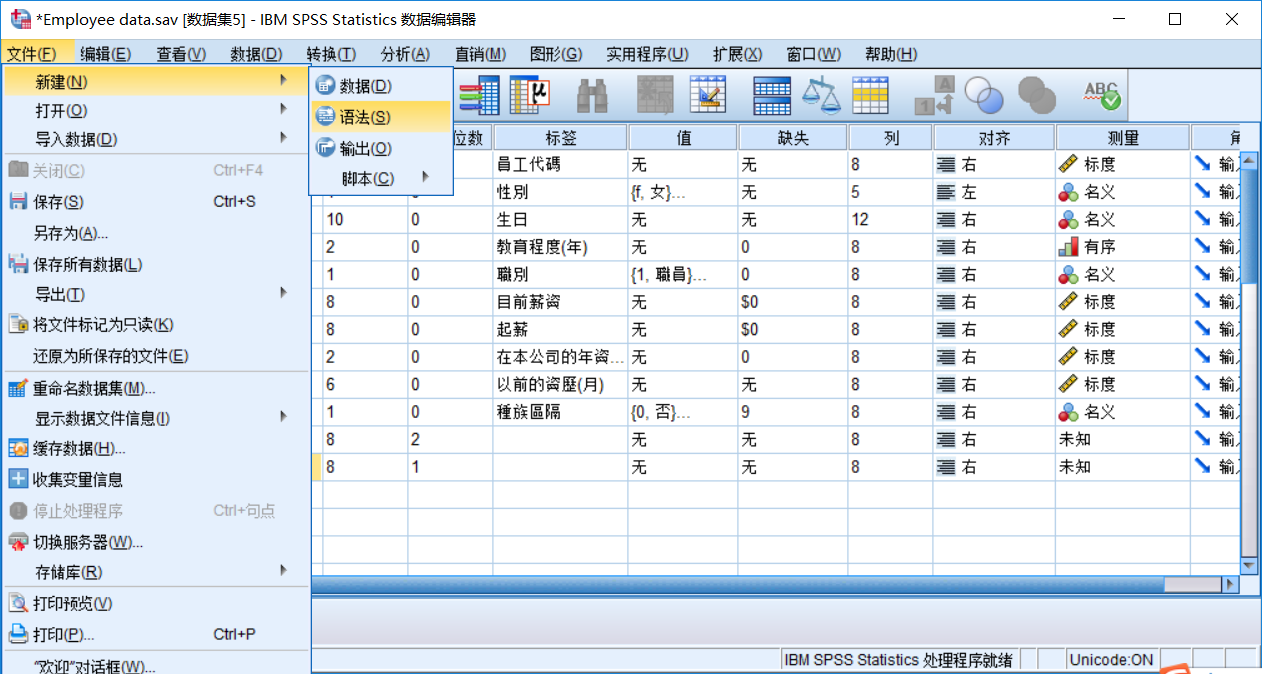The width and height of the screenshot is (1262, 674).
Task: Click the greyed Insert Cases toolbar icon
Action: coord(656,95)
